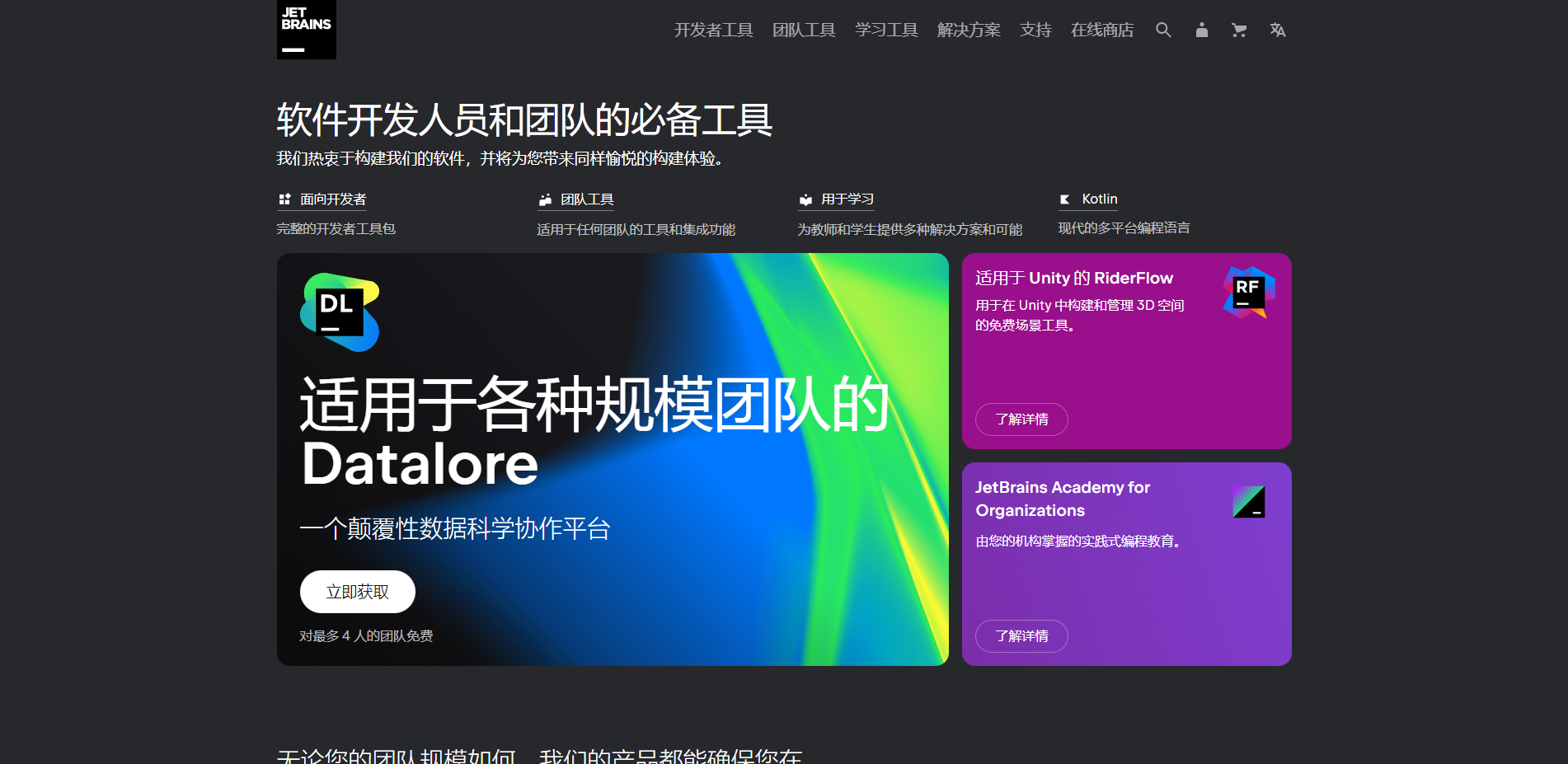
Task: Click the 现代的多平台编程语言 description
Action: point(1124,228)
